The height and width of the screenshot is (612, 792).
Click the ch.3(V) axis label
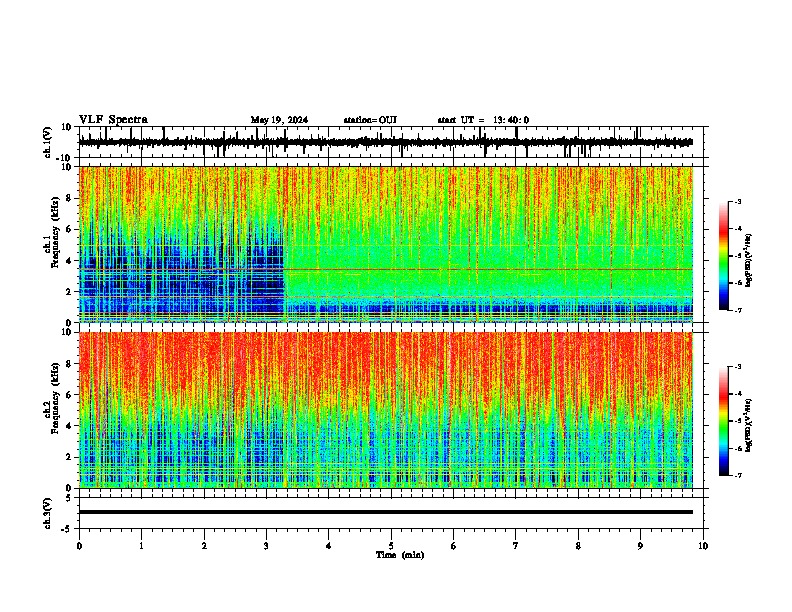tap(48, 513)
